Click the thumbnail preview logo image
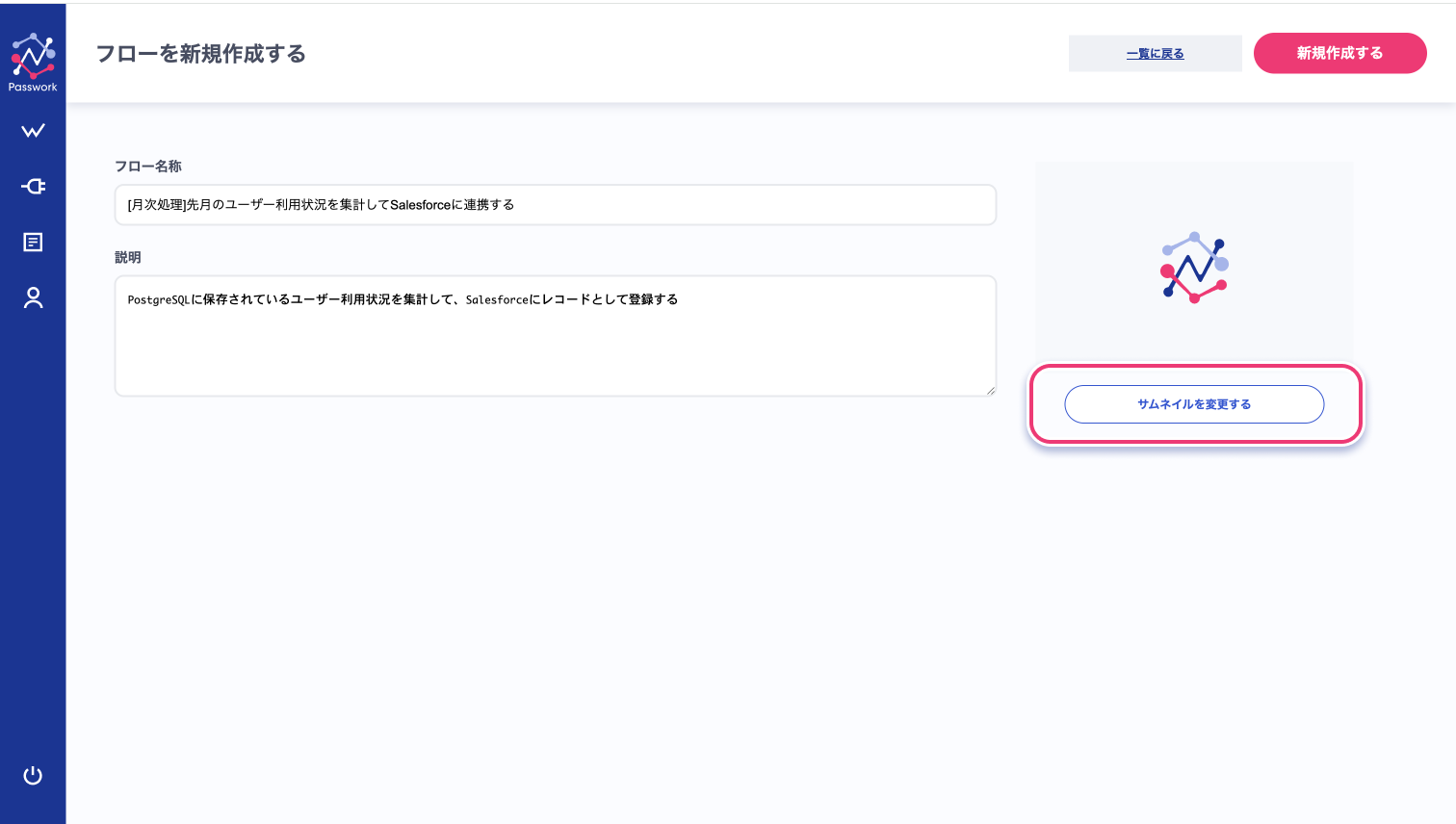This screenshot has height=824, width=1456. click(1194, 268)
